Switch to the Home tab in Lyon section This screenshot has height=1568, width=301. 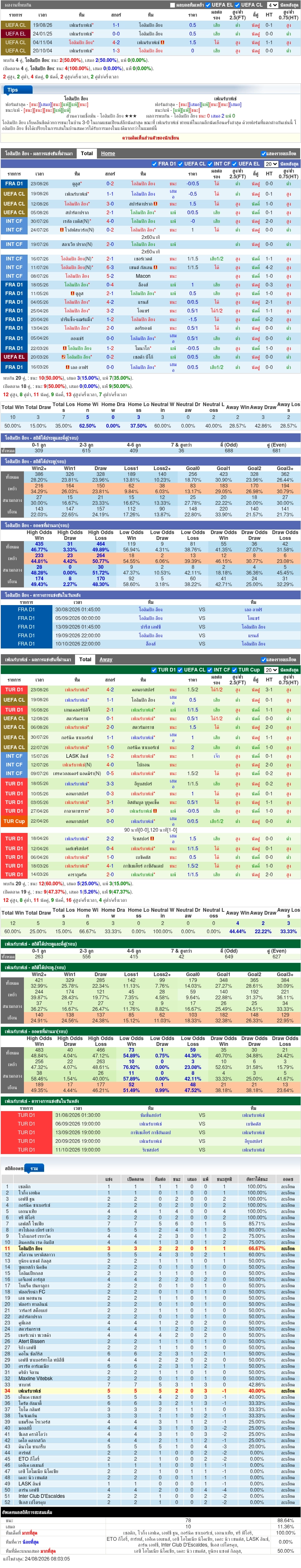click(108, 154)
